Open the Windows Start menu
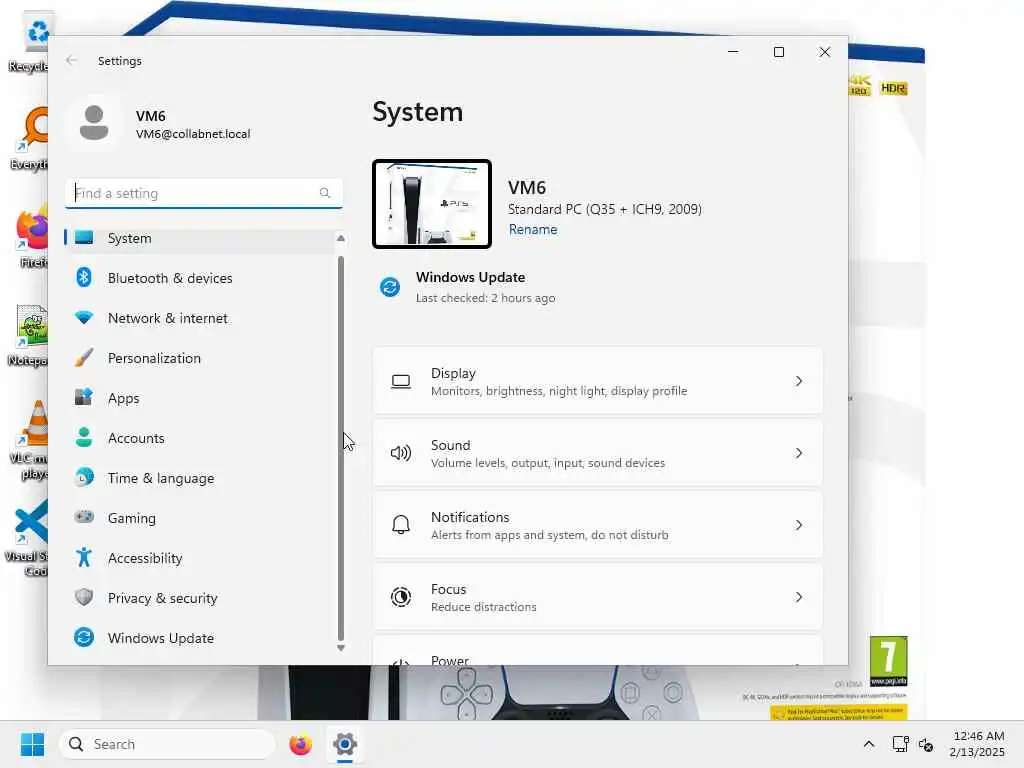Image resolution: width=1024 pixels, height=768 pixels. pyautogui.click(x=32, y=744)
